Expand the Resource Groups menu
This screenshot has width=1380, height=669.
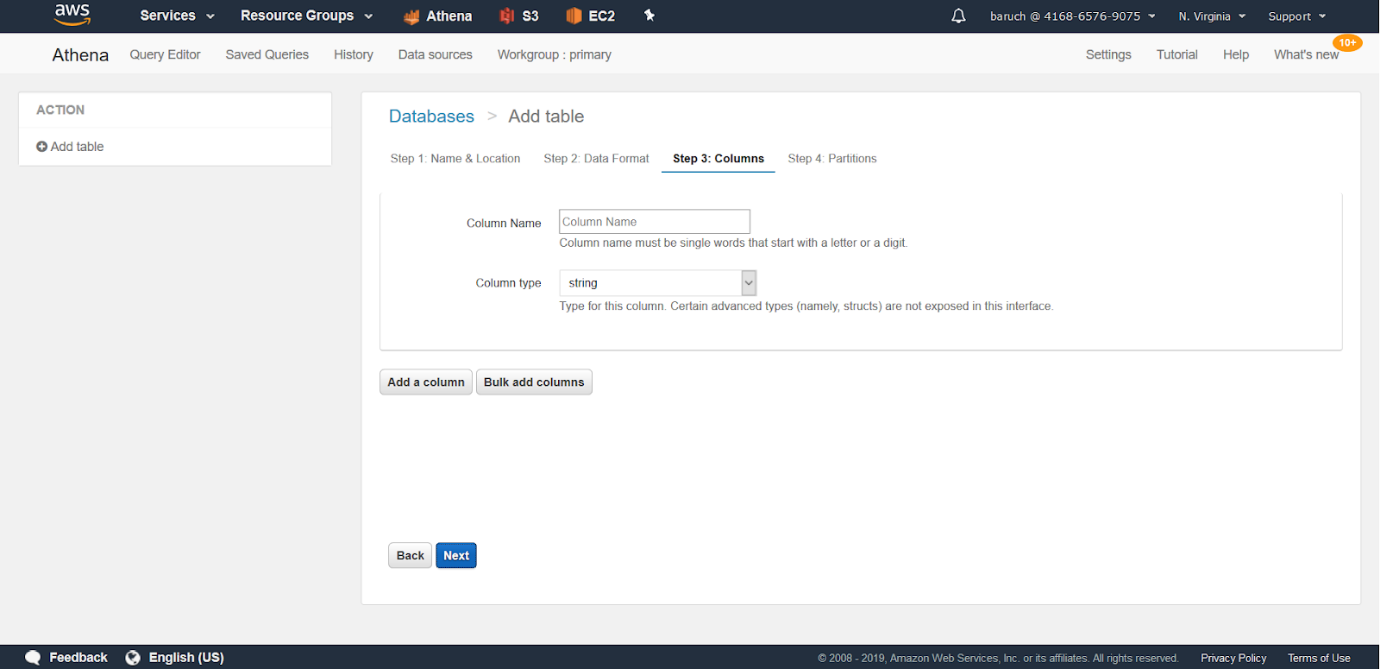coord(306,16)
